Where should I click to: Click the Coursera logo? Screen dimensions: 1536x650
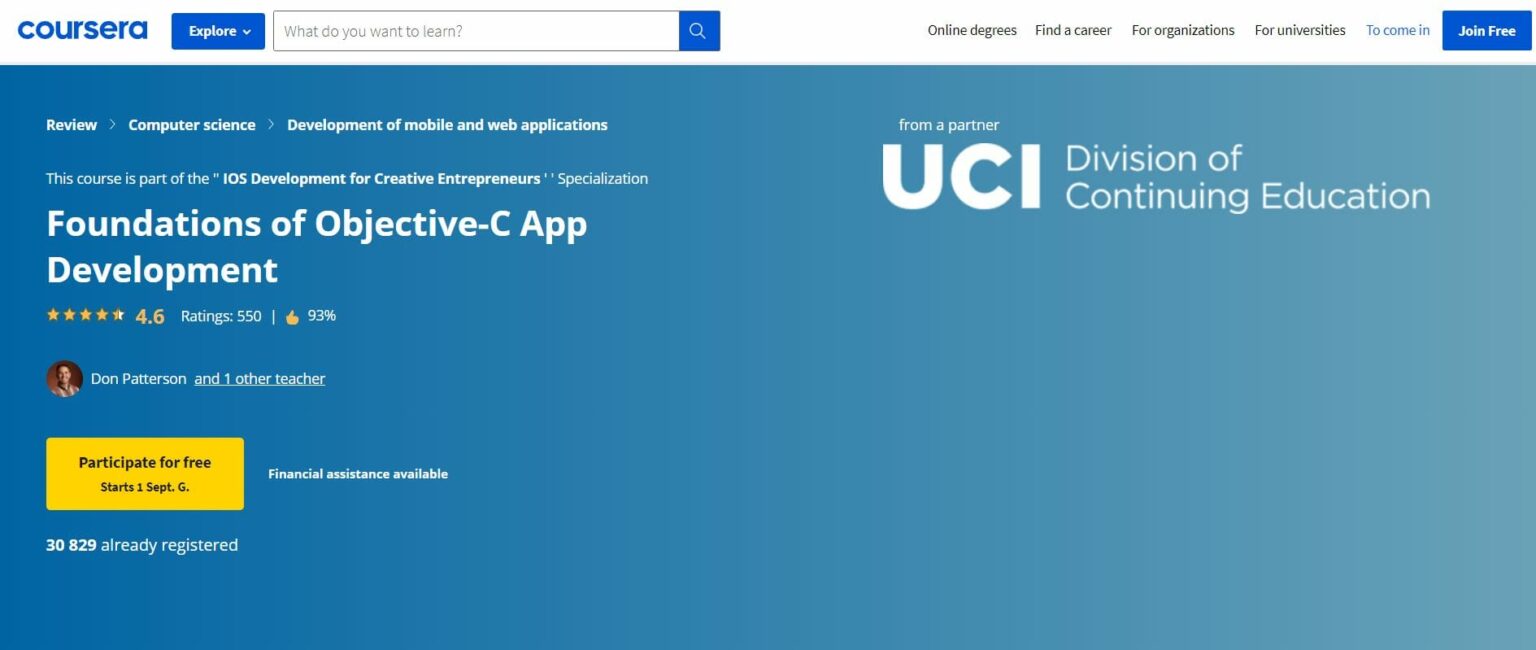point(81,29)
